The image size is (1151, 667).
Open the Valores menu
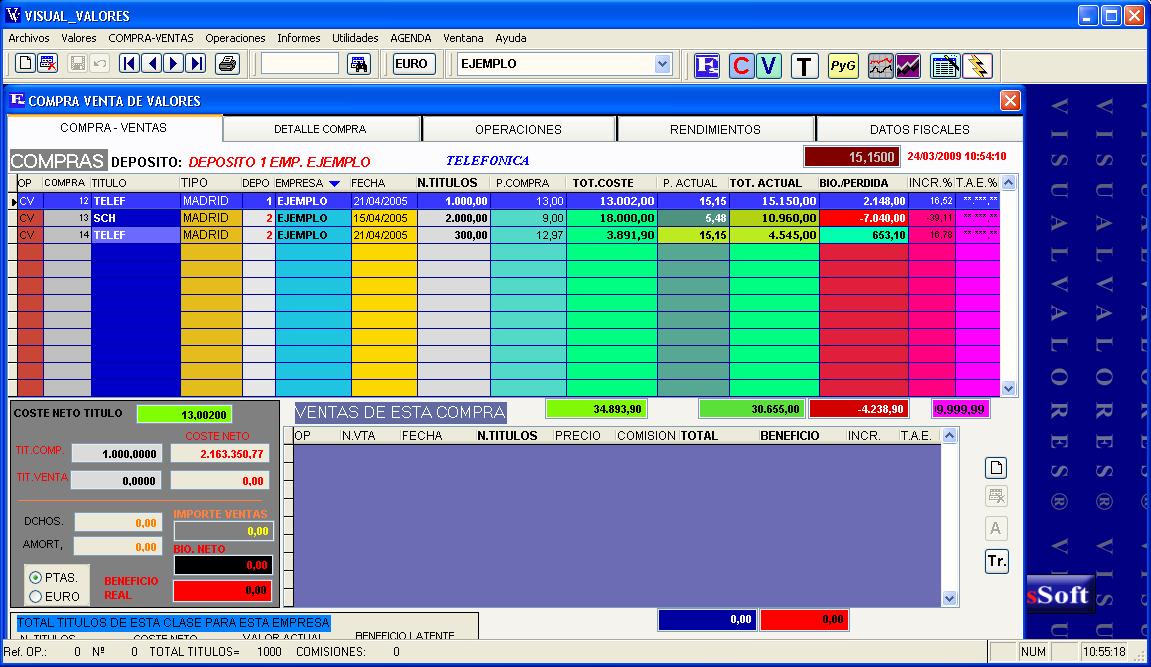point(79,38)
